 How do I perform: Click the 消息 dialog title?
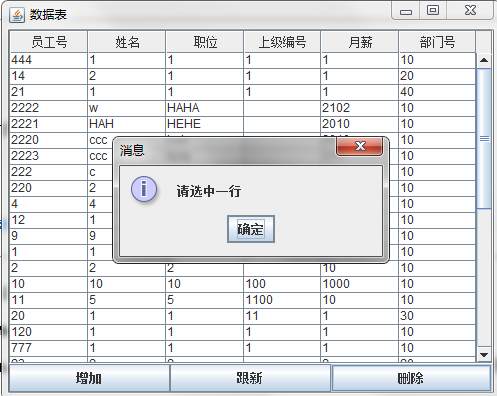[132, 150]
